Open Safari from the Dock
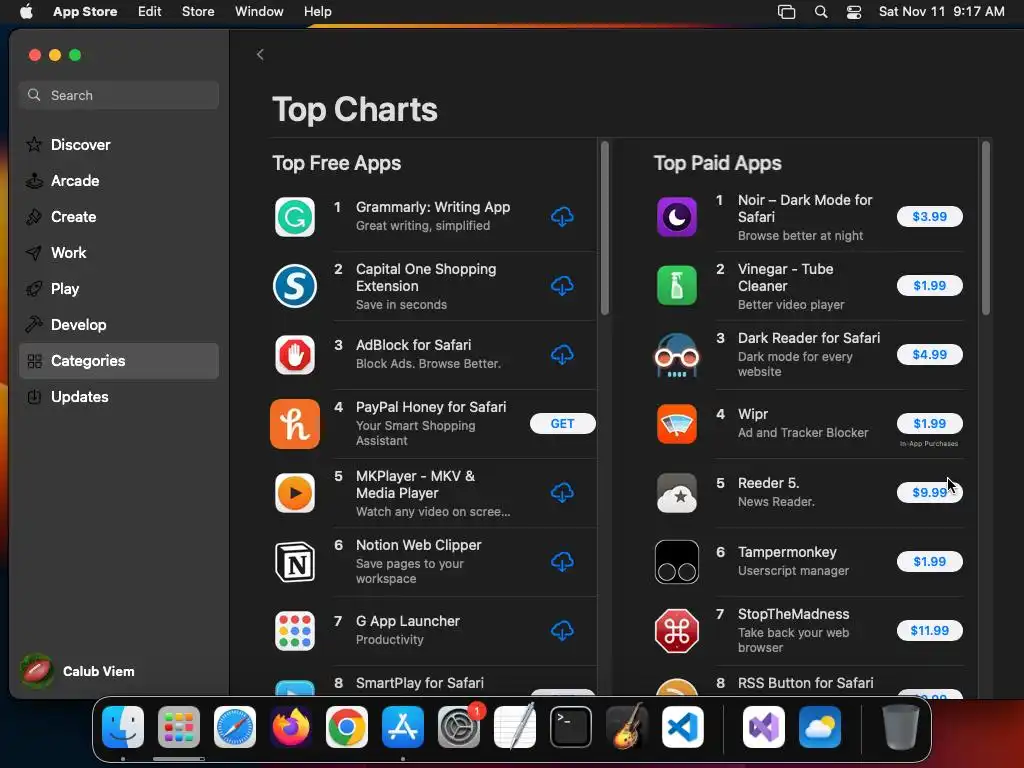 [235, 727]
